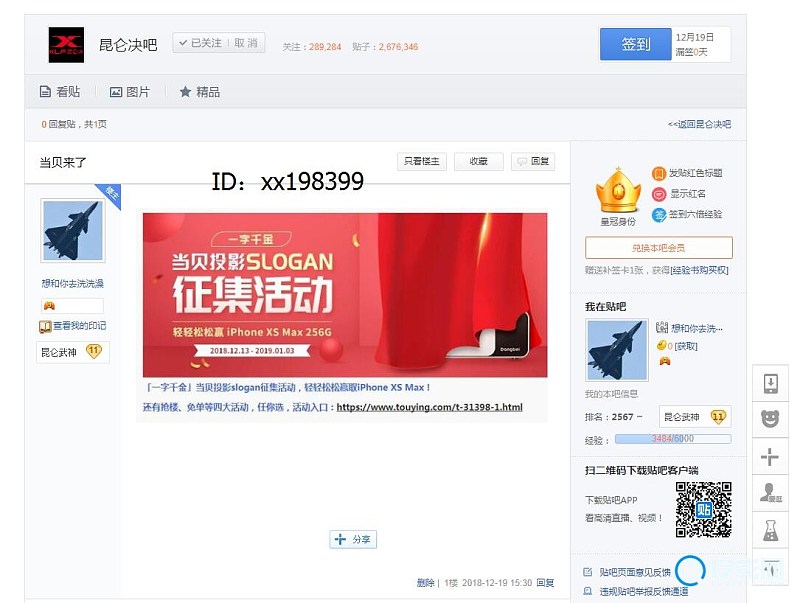Click the 昆仑决吧 forum logo image
Screen dimensions: 800x603
(x=66, y=45)
